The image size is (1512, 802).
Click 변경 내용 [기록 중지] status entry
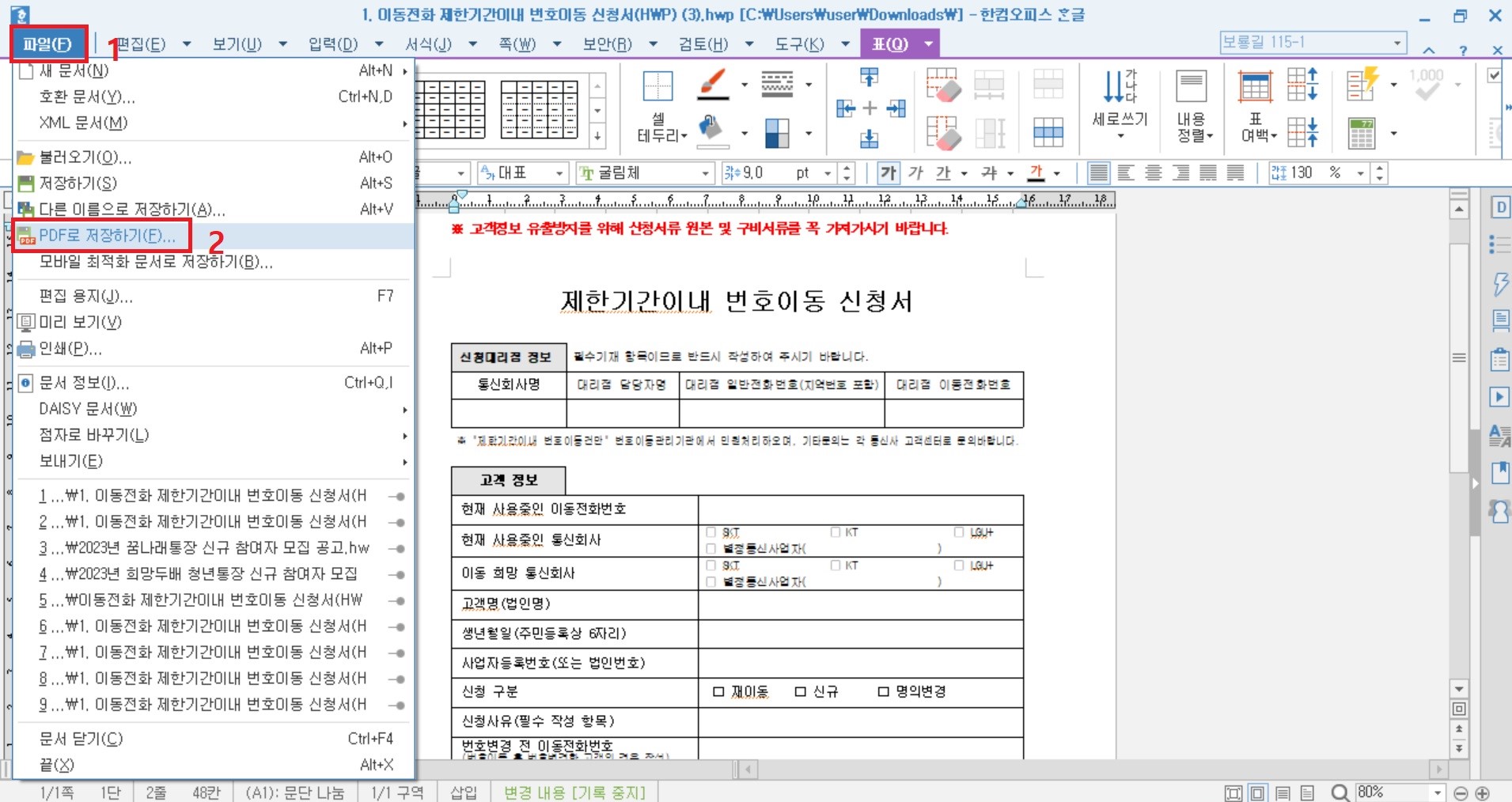pos(574,793)
